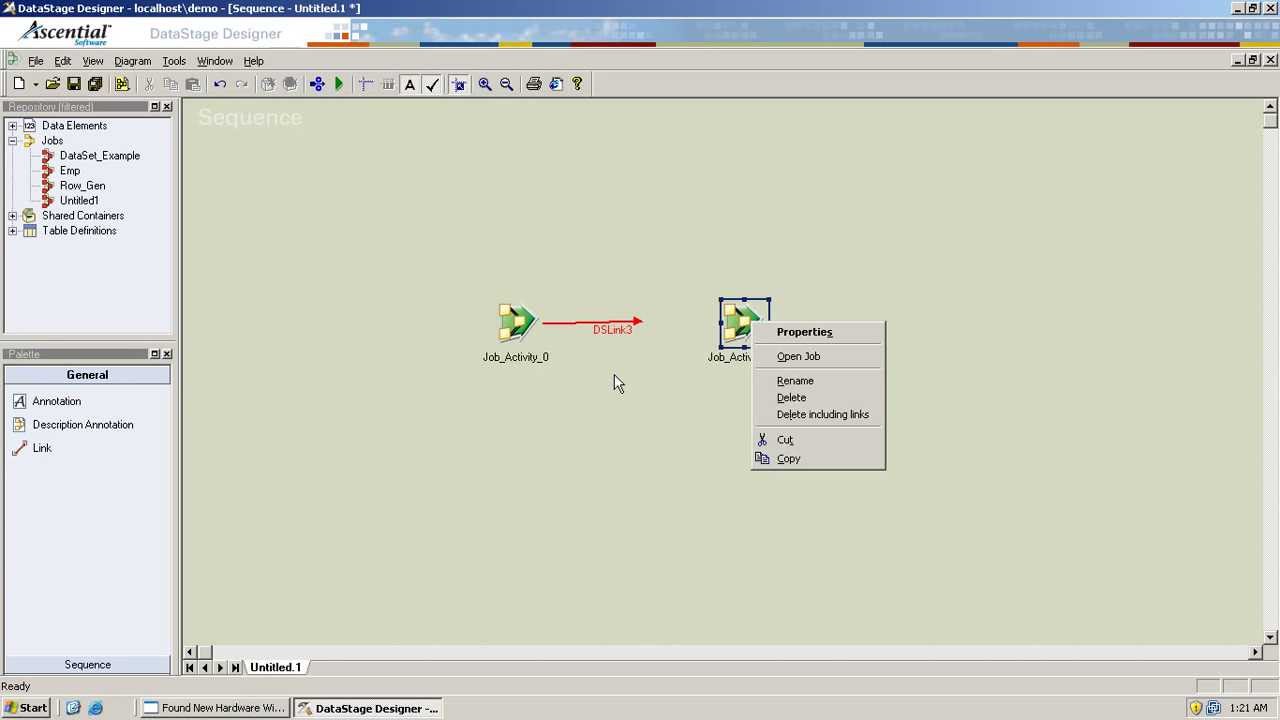Compile the job using toolbar icon
1280x720 pixels.
click(x=317, y=85)
